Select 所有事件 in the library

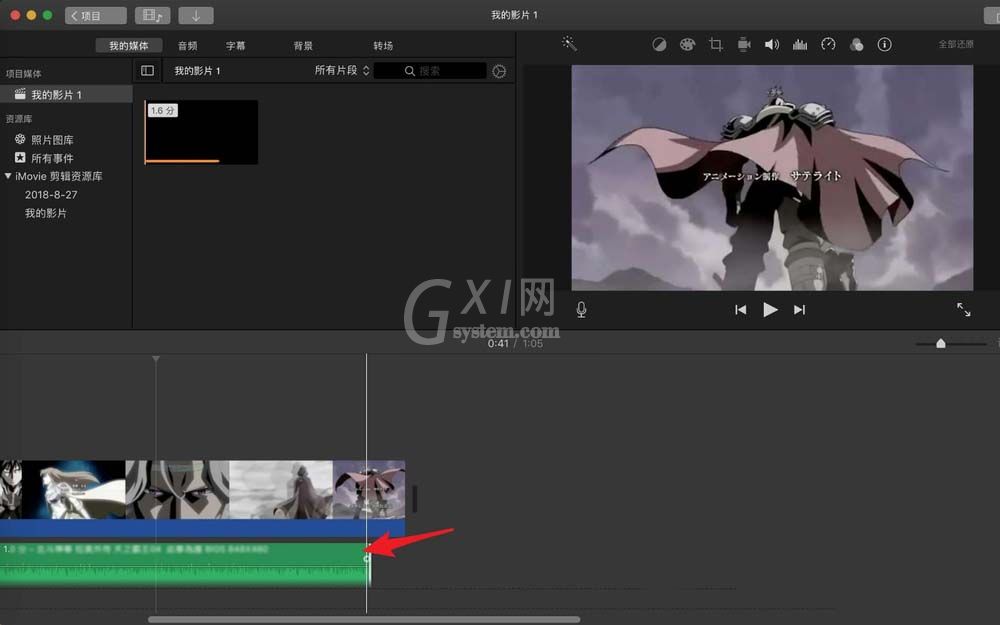pos(44,158)
